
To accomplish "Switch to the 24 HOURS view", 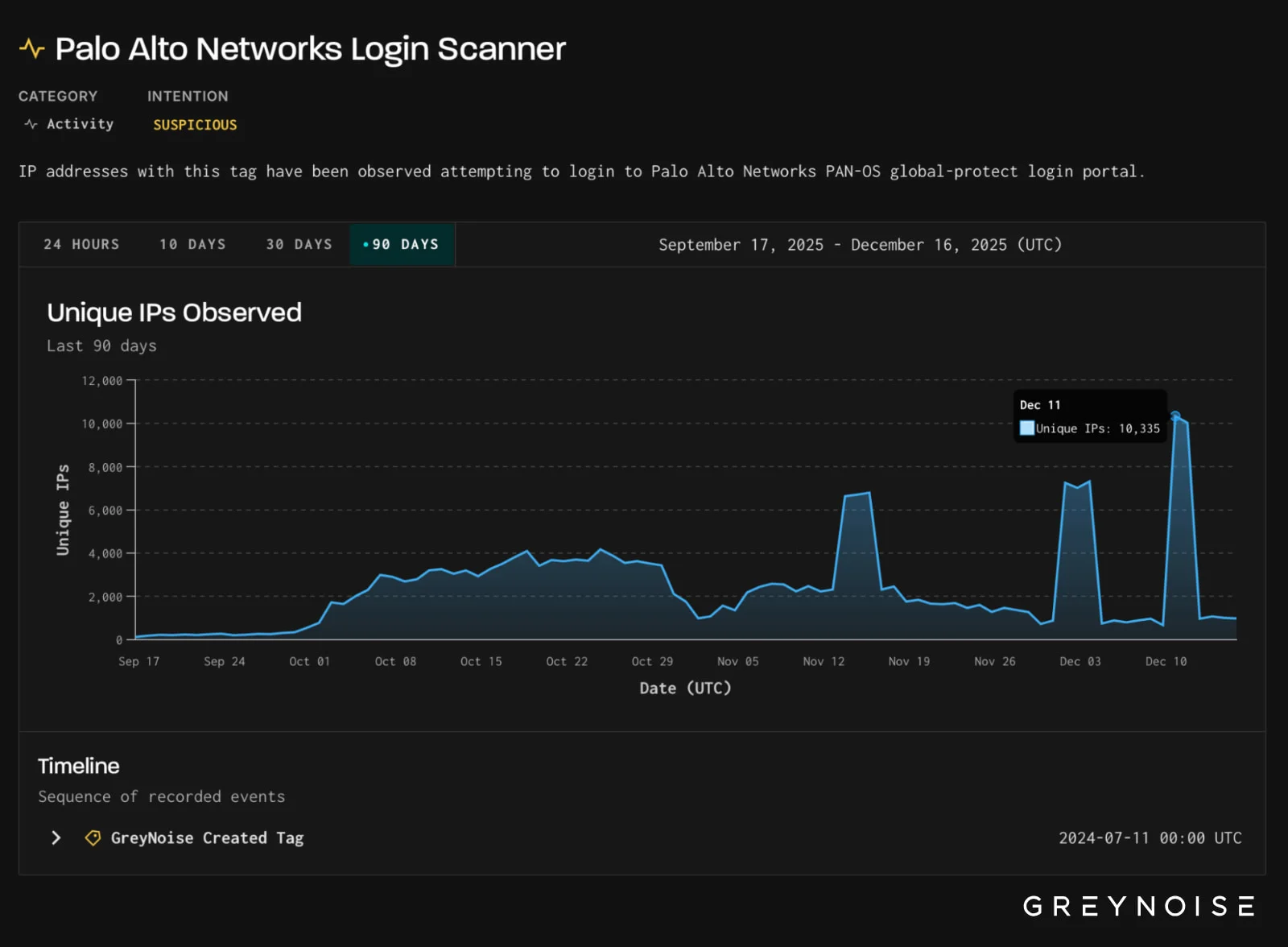I will tap(81, 244).
